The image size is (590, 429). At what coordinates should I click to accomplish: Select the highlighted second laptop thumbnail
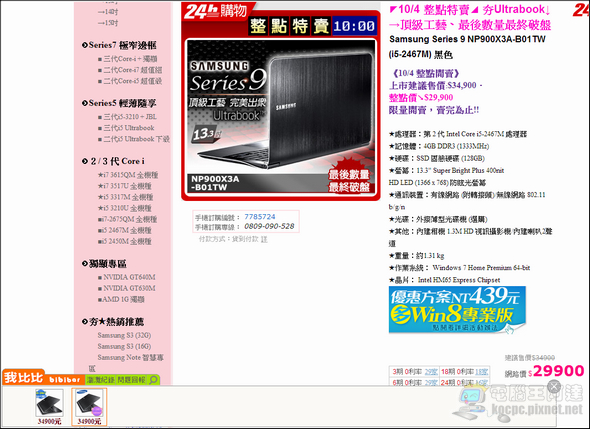pyautogui.click(x=89, y=408)
